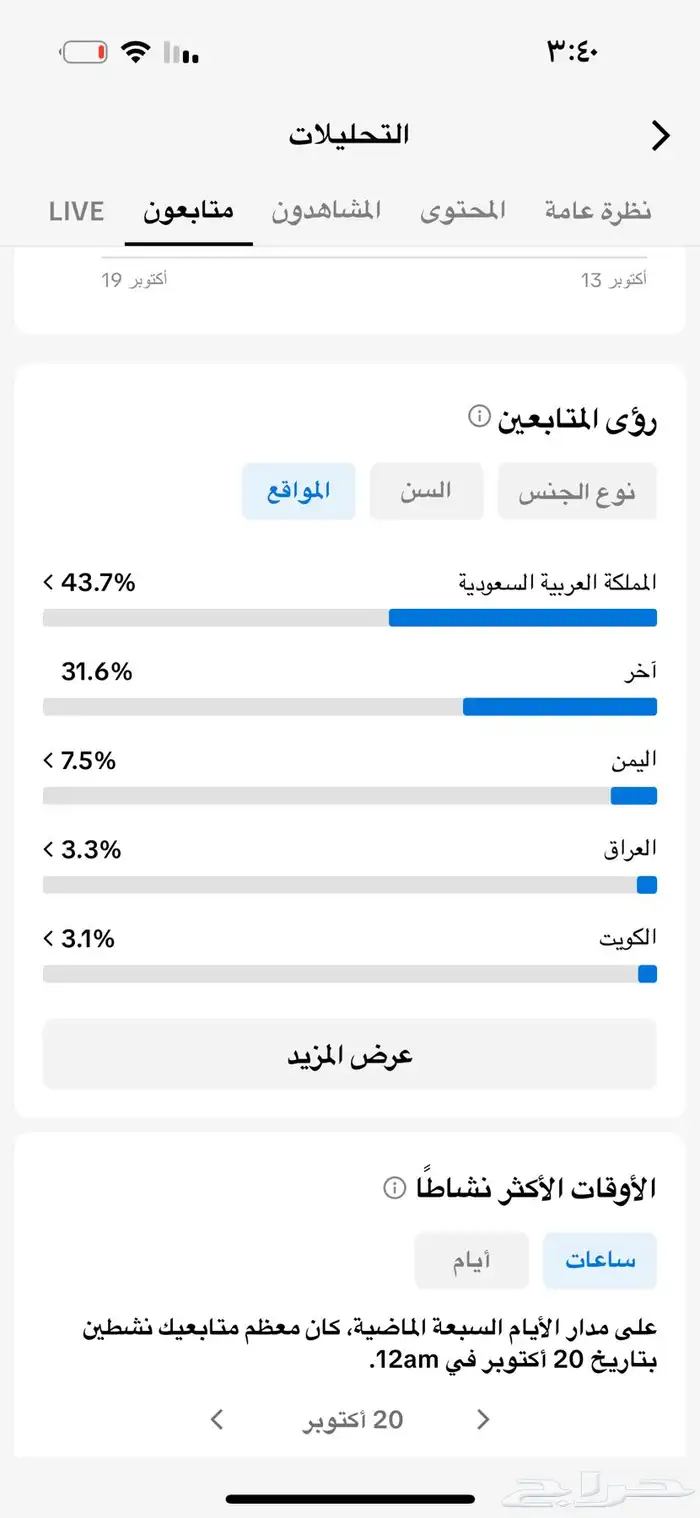Go to previous date from October 20
700x1518 pixels.
484,1419
